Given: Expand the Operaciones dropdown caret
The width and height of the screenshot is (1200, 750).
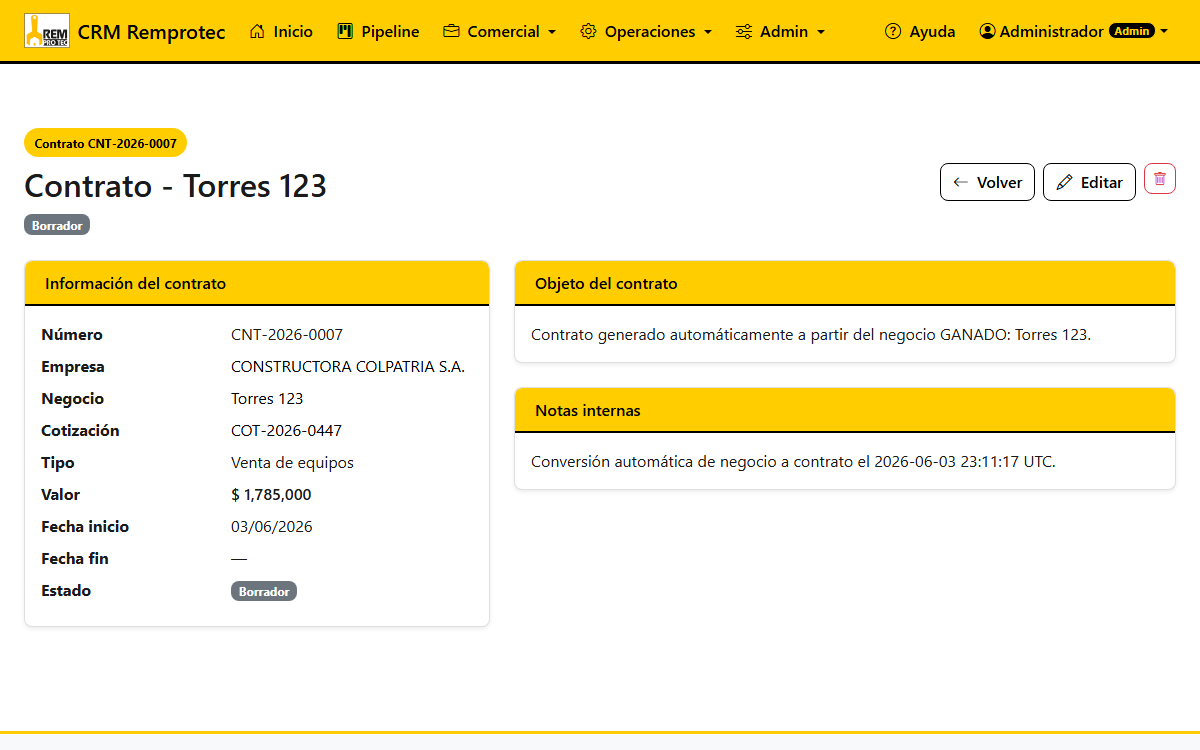Looking at the screenshot, I should tap(708, 32).
